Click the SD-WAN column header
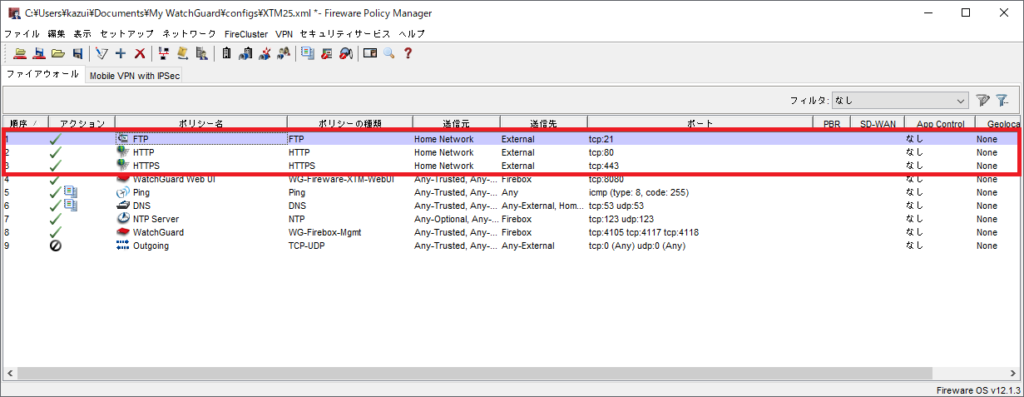 877,123
